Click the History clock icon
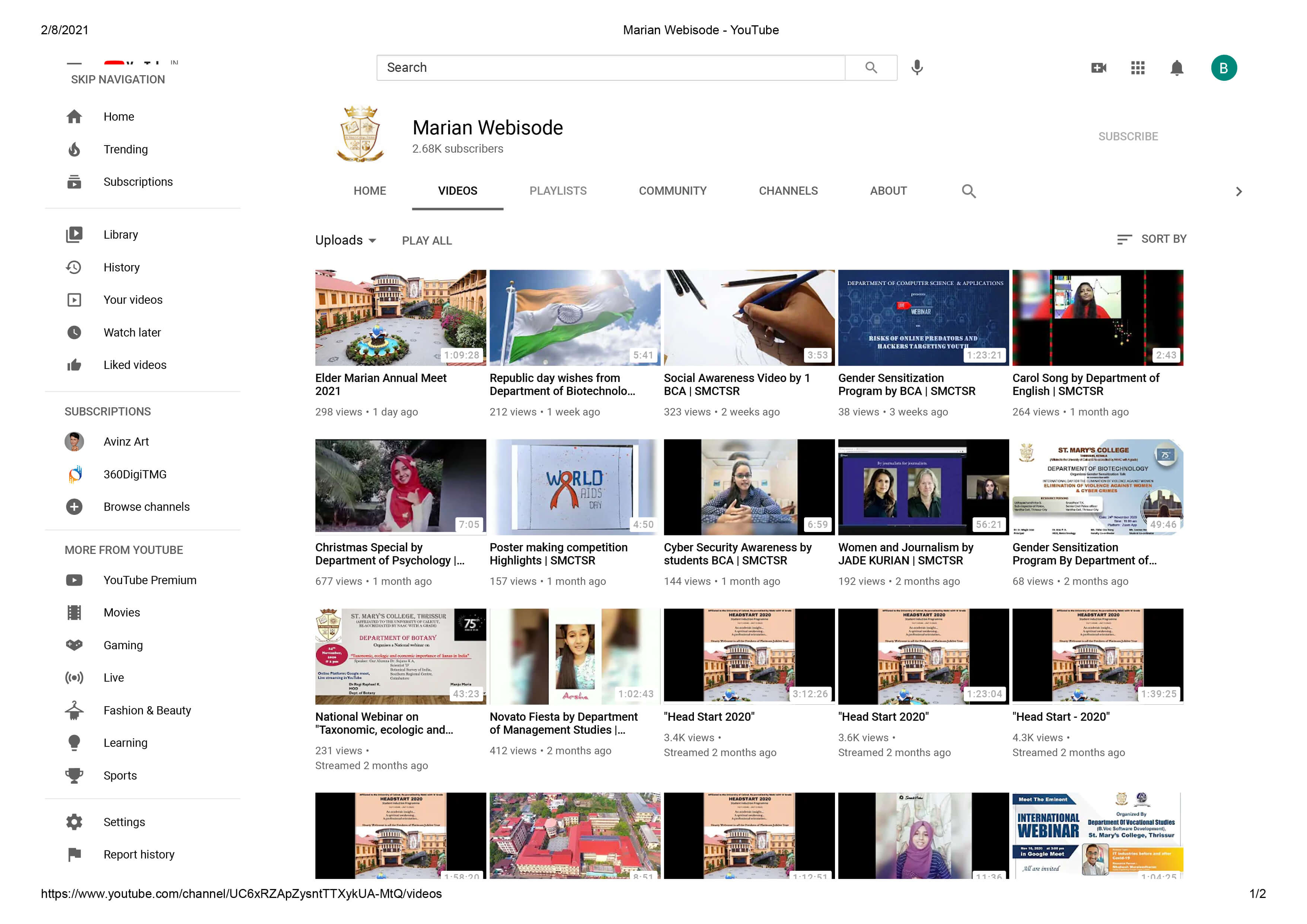Image resolution: width=1307 pixels, height=924 pixels. [74, 267]
